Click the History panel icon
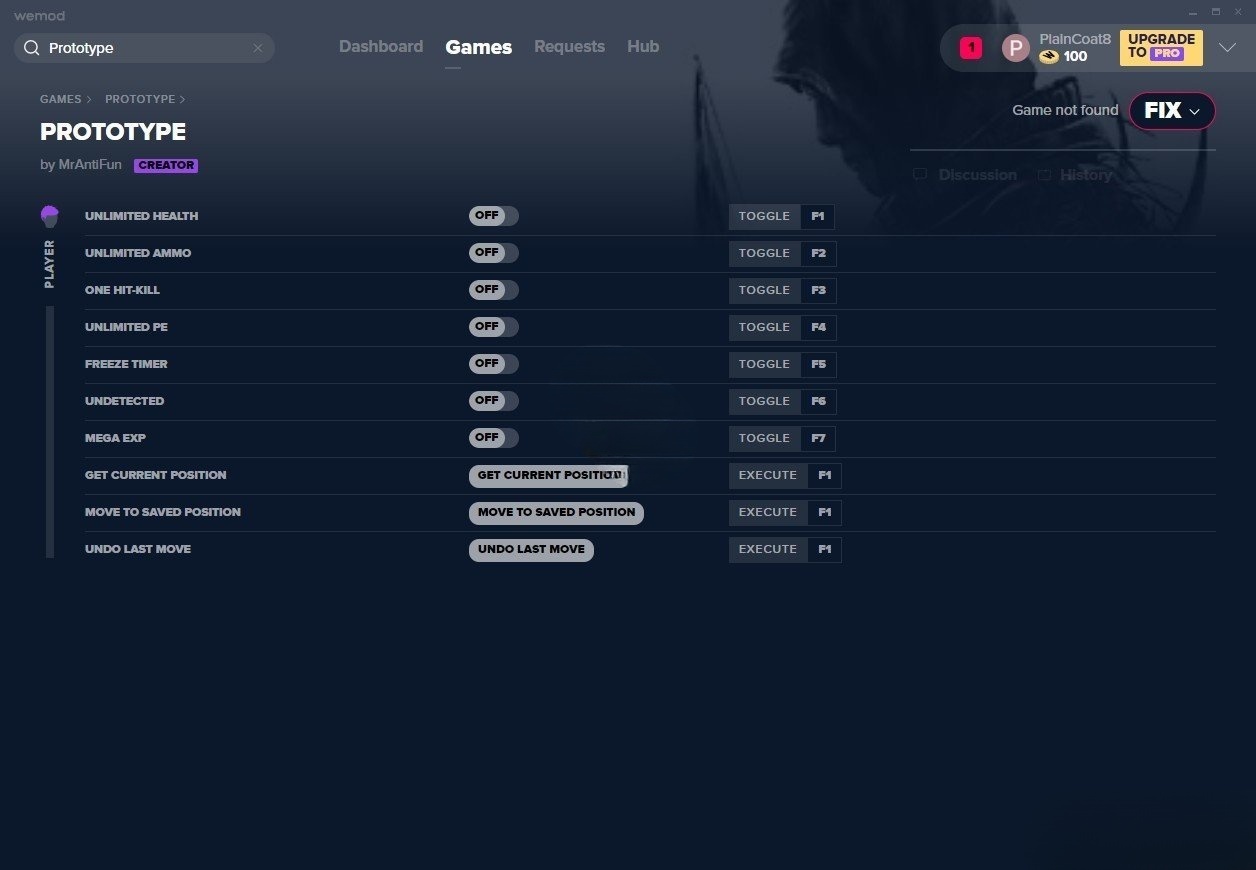 click(1044, 175)
